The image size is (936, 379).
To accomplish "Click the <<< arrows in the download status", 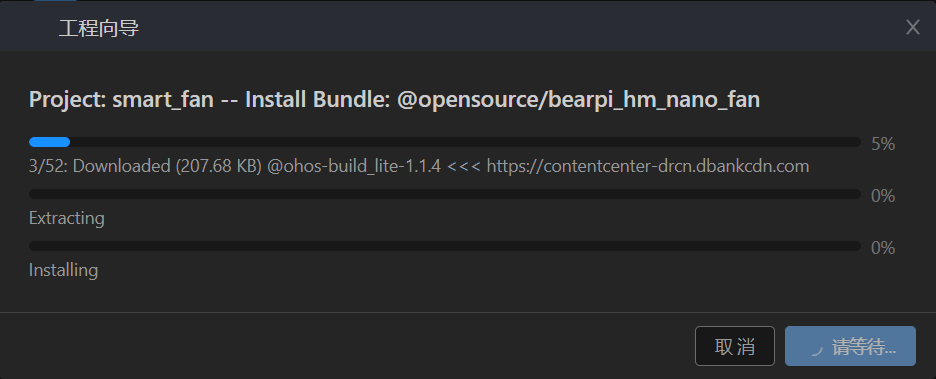I will [464, 167].
